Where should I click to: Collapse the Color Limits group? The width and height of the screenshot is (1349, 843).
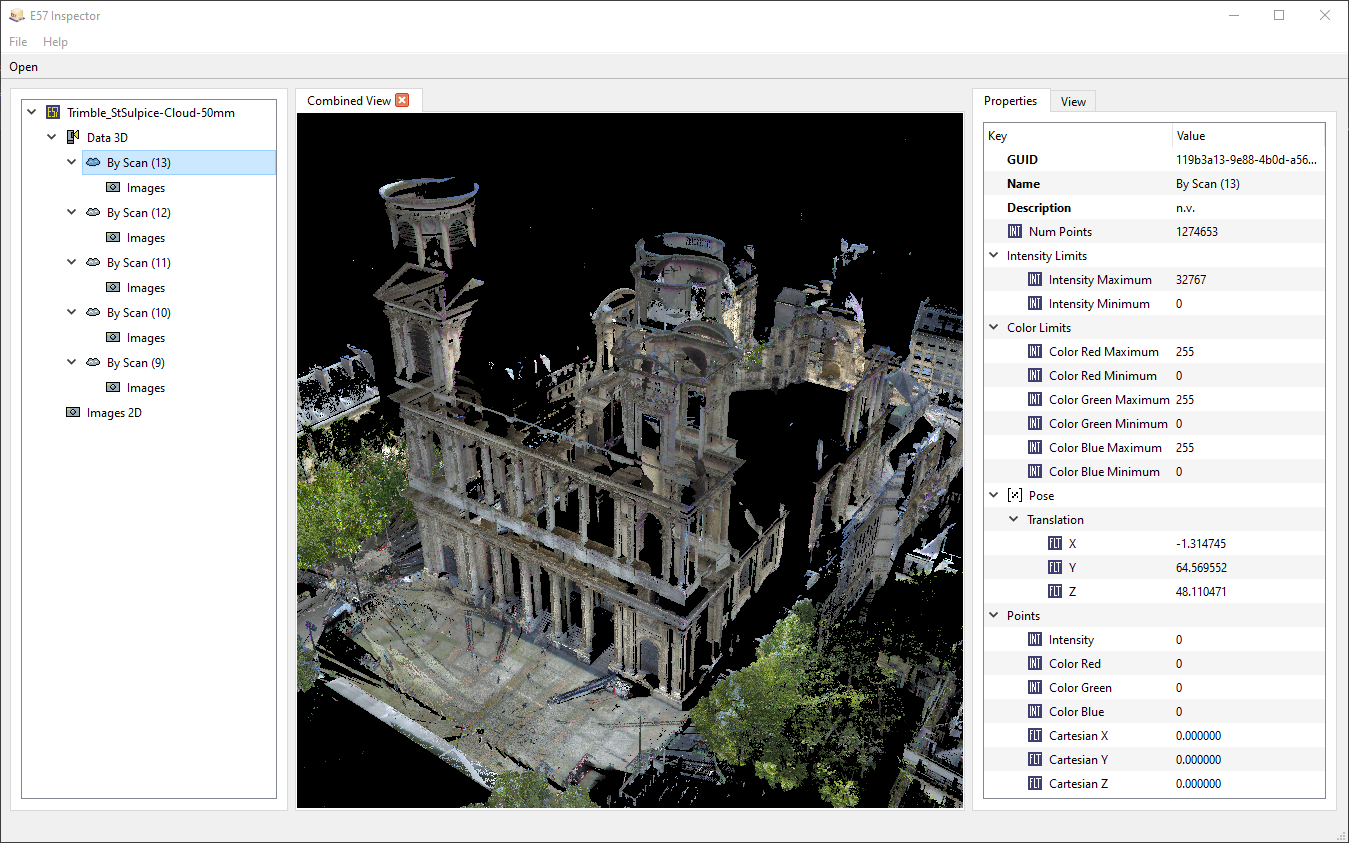994,328
